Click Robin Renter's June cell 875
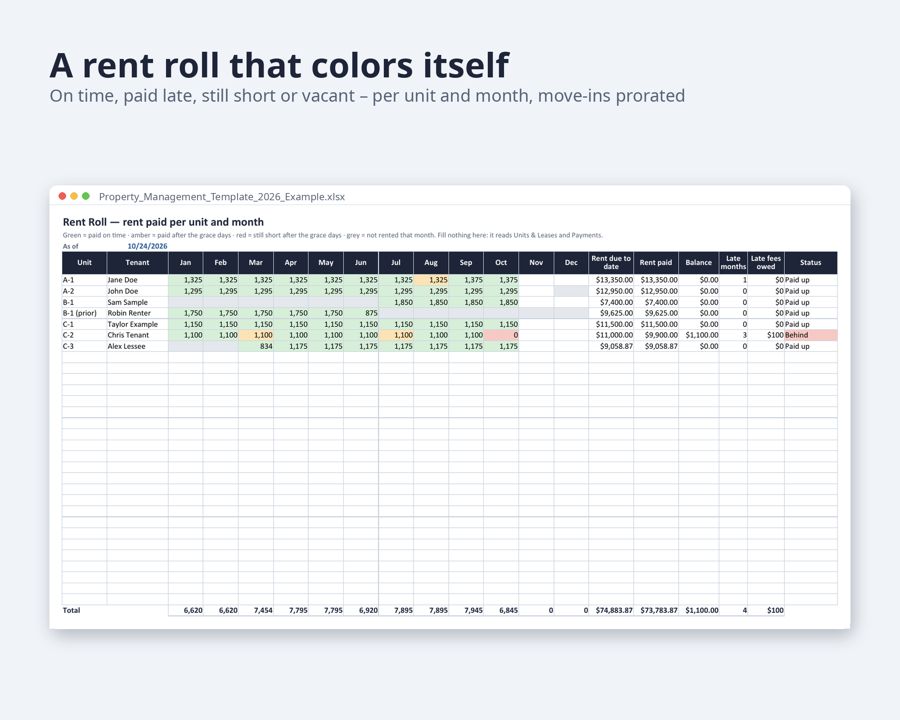This screenshot has height=720, width=900. pyautogui.click(x=360, y=313)
